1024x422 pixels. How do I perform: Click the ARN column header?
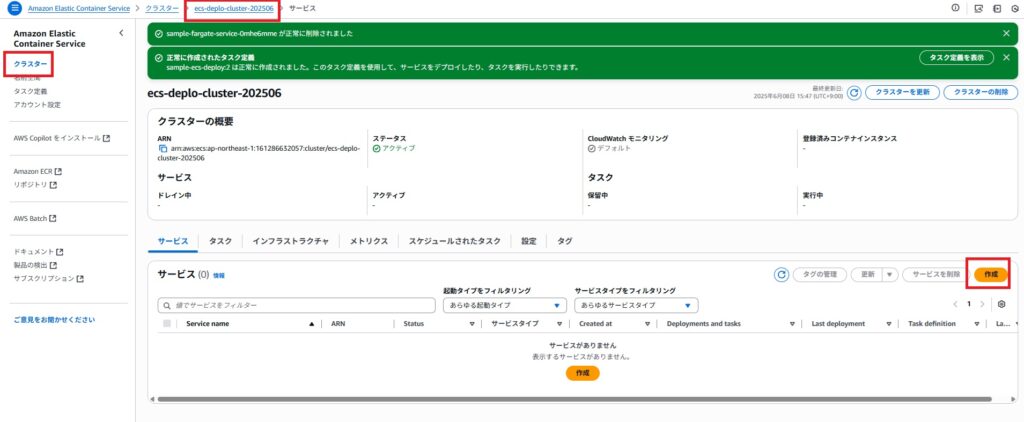338,324
